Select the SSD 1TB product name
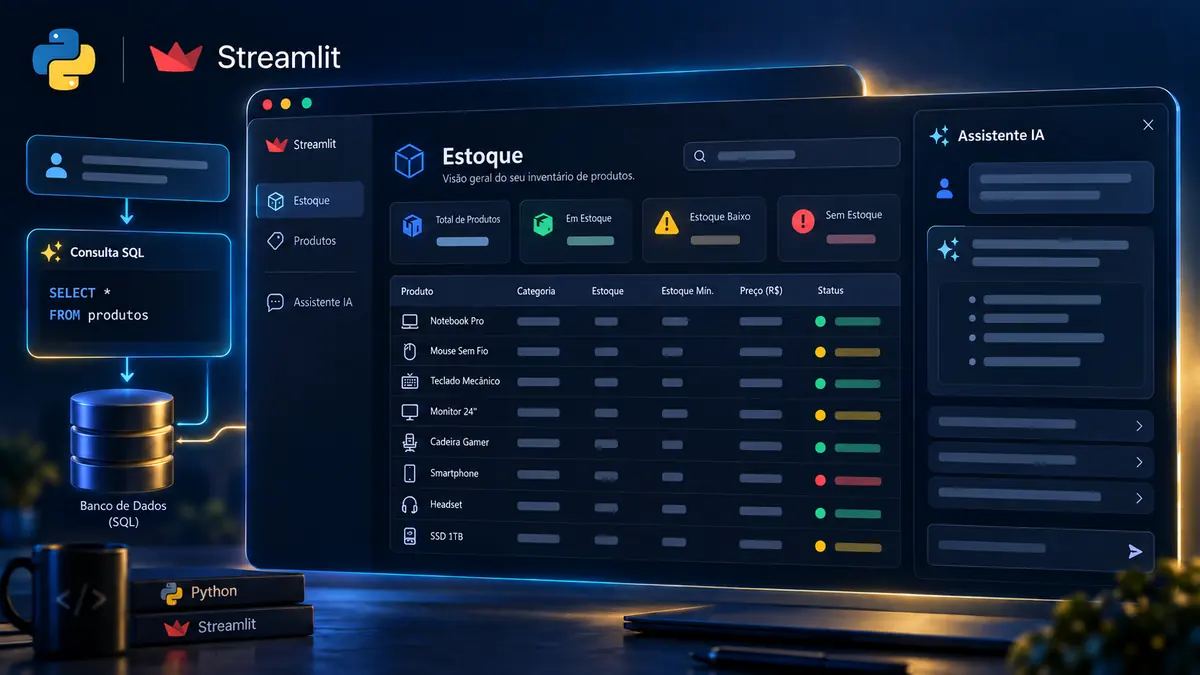 coord(446,537)
